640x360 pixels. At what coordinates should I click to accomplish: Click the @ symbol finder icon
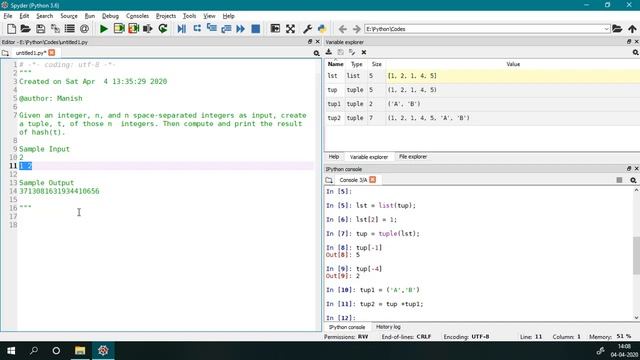84,29
